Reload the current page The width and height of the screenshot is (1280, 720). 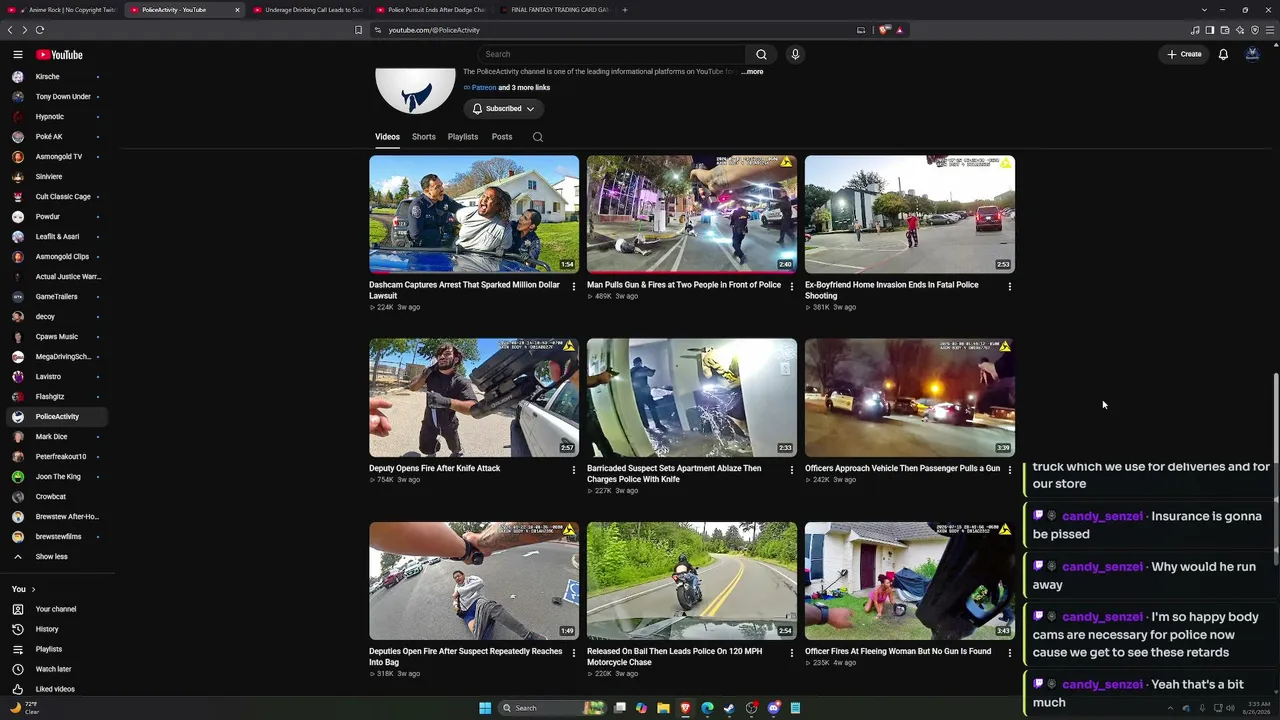pos(40,30)
